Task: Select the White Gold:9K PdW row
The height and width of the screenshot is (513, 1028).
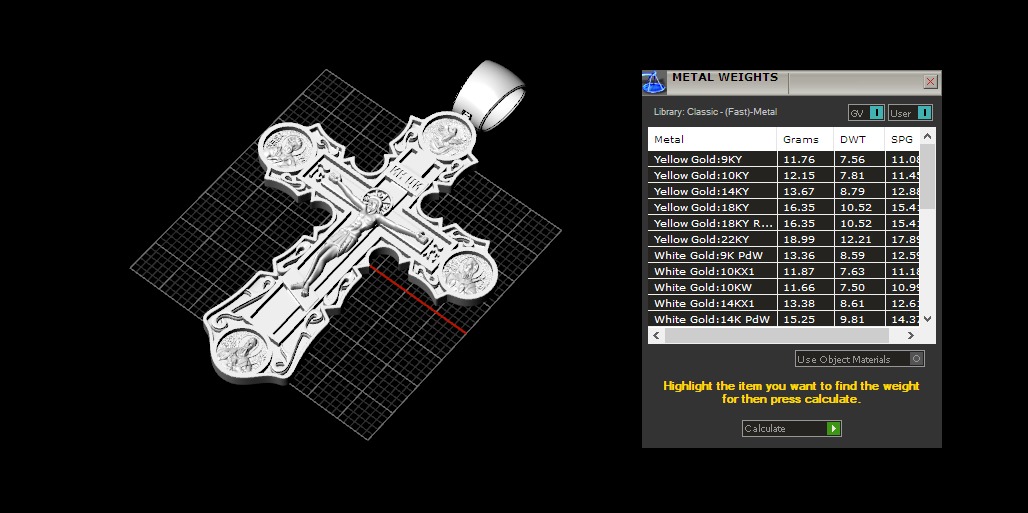Action: click(783, 255)
